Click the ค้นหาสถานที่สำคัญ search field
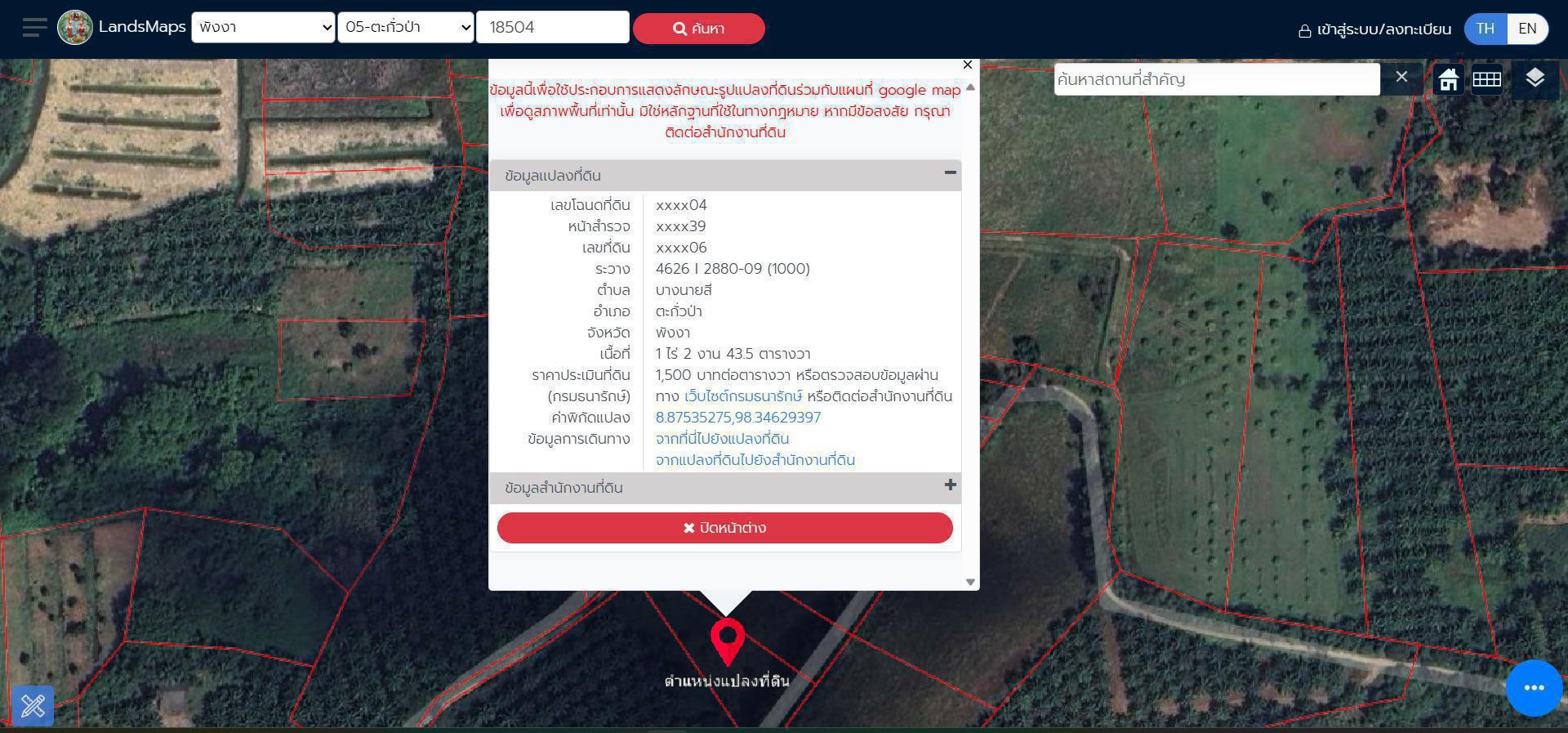 [x=1216, y=79]
